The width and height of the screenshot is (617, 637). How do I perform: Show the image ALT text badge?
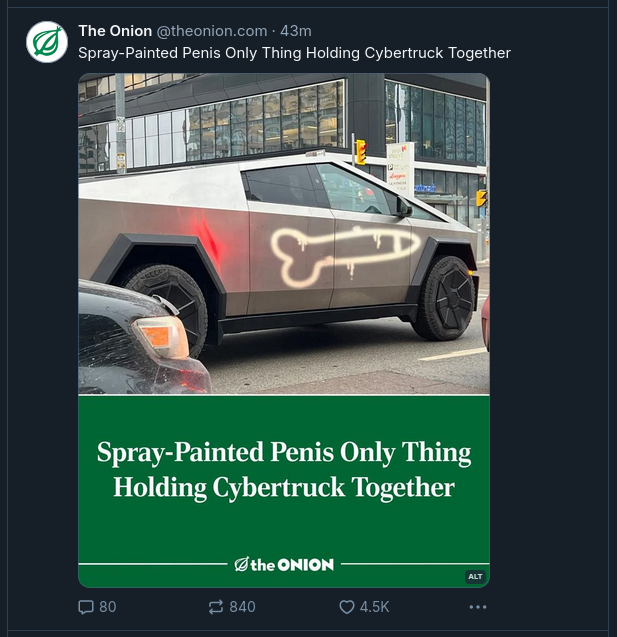pos(475,576)
